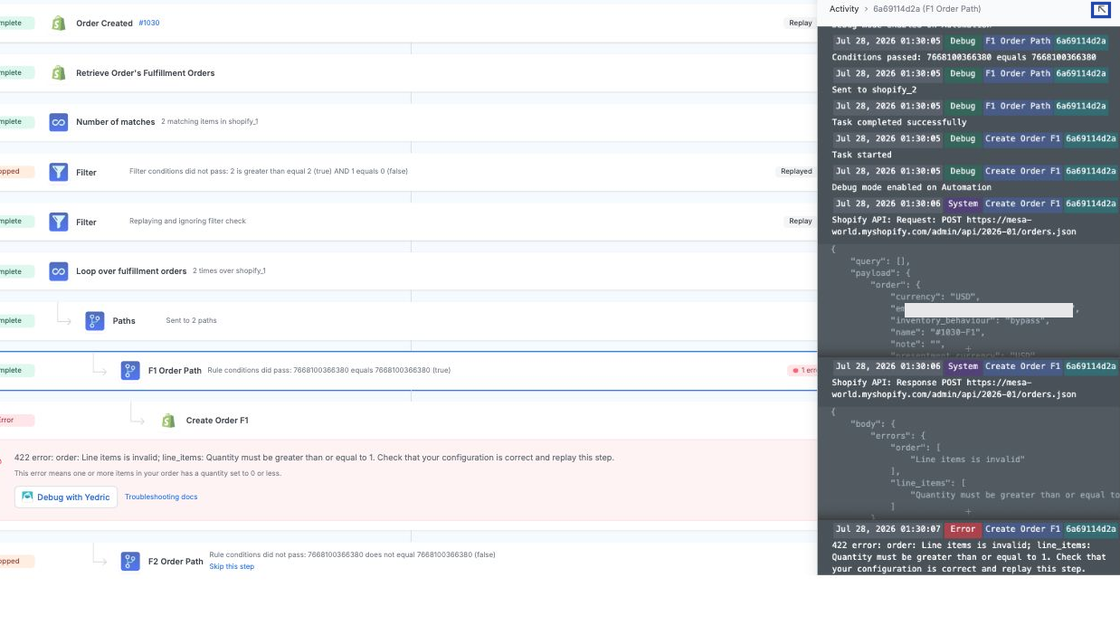Click the branch icon beside F2 Order Path
This screenshot has width=1120, height=625.
(x=130, y=561)
